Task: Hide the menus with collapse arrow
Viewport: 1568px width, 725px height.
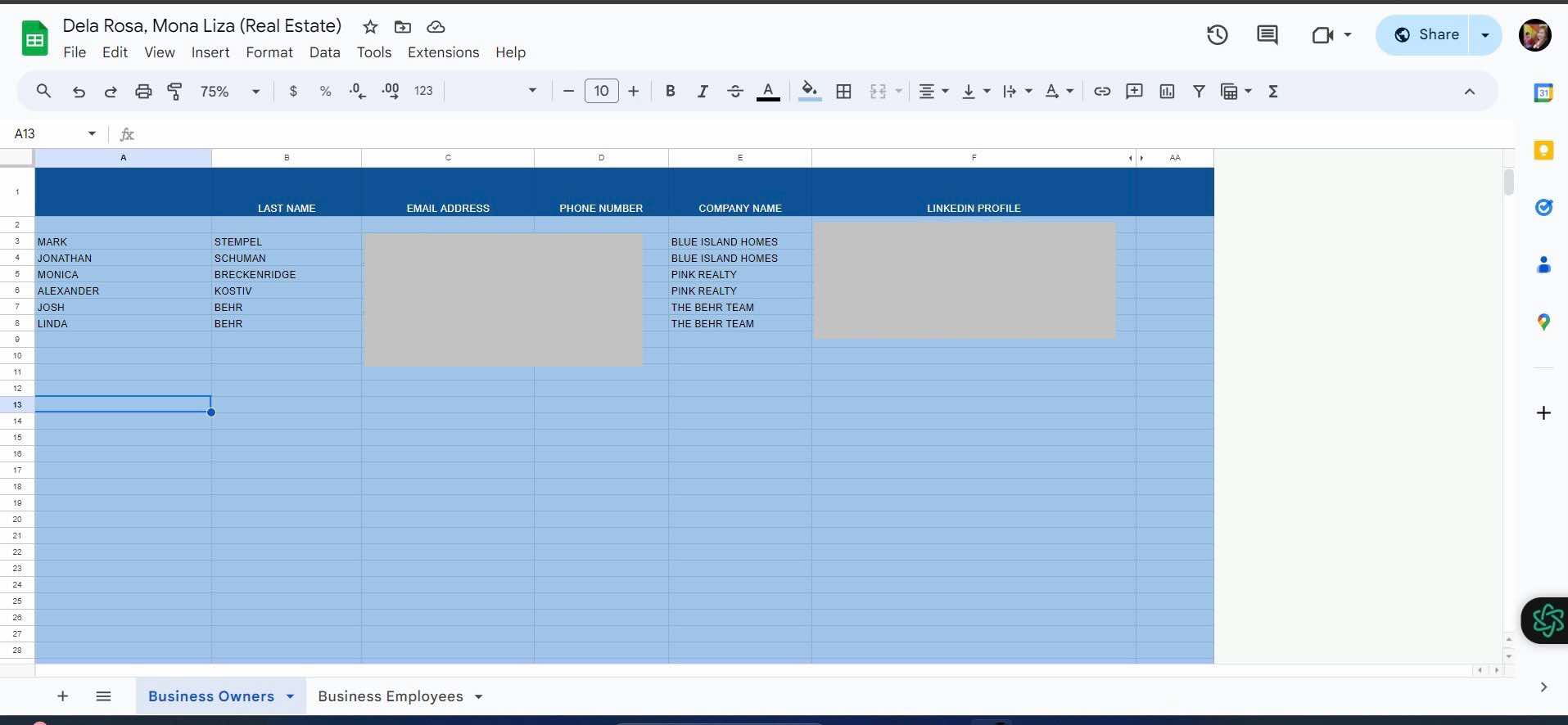Action: [x=1470, y=92]
